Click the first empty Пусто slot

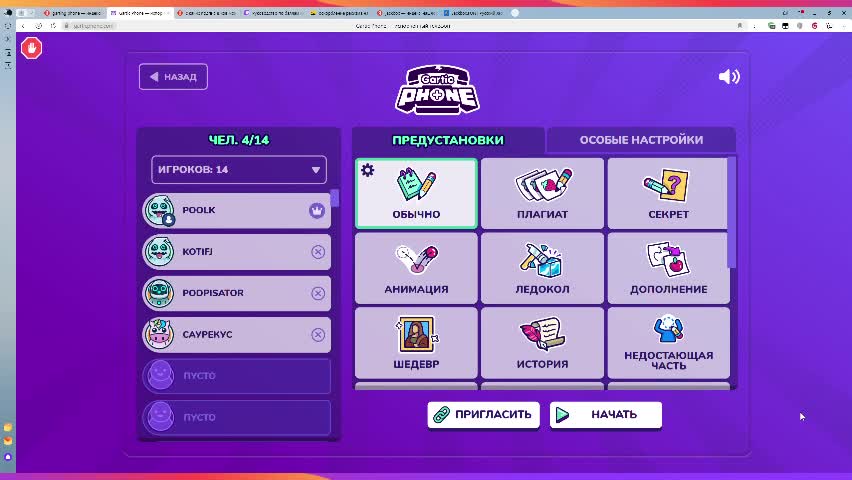(237, 376)
